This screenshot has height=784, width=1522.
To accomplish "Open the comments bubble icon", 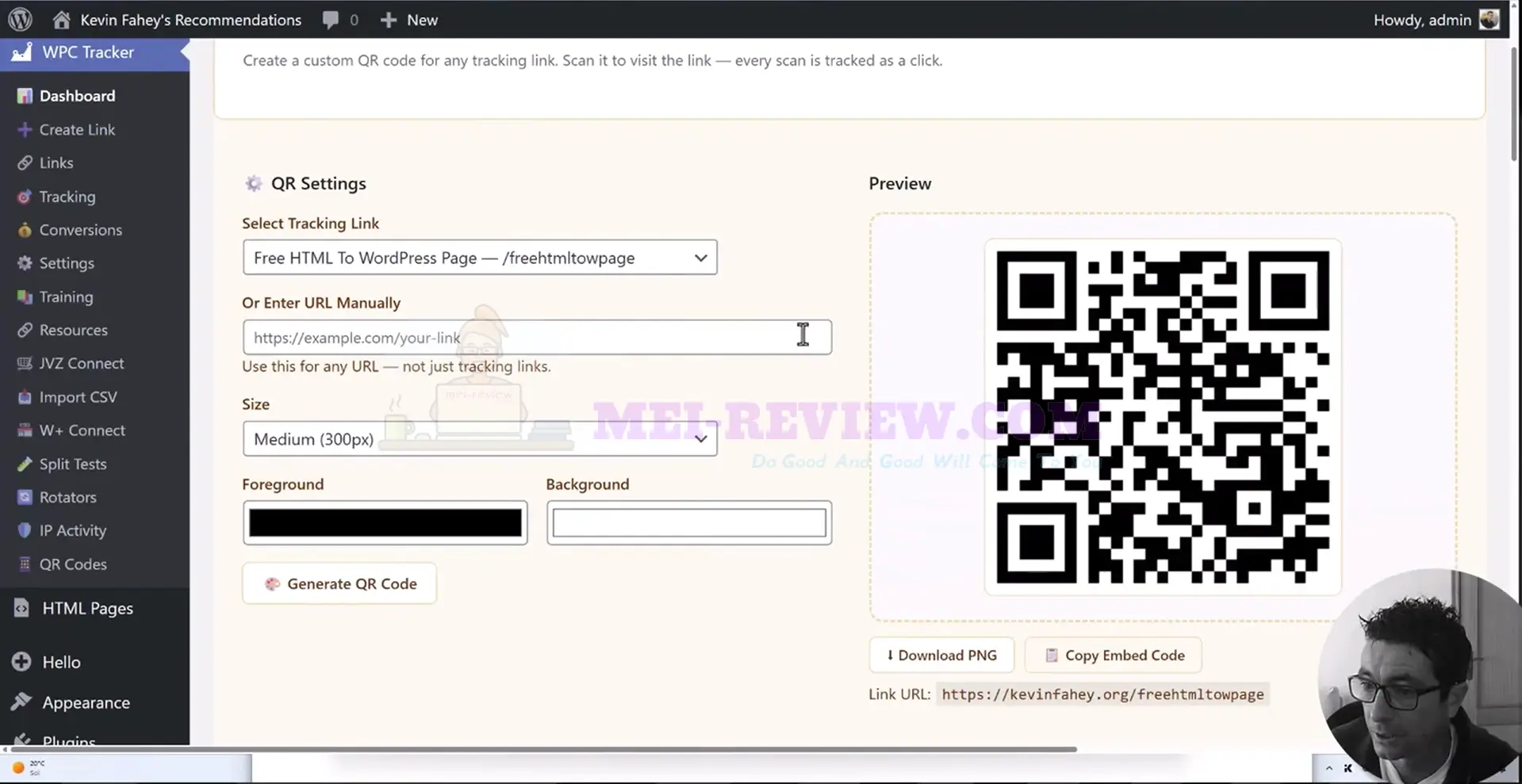I will click(x=331, y=20).
